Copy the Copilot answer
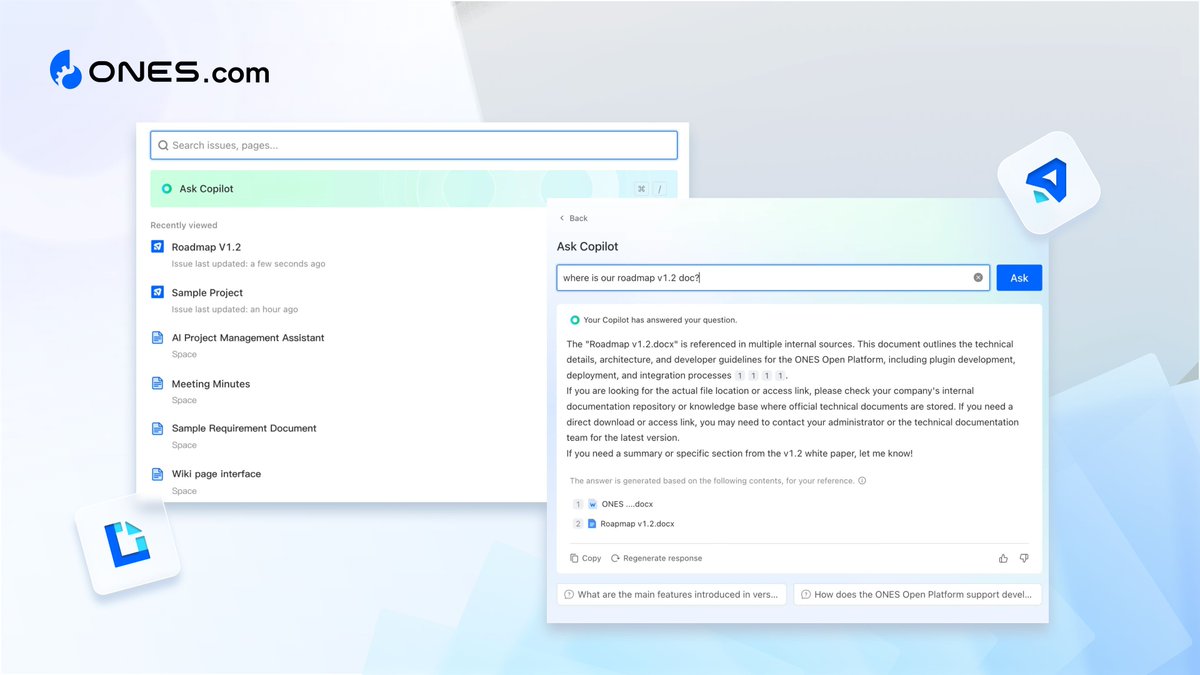 coord(586,558)
